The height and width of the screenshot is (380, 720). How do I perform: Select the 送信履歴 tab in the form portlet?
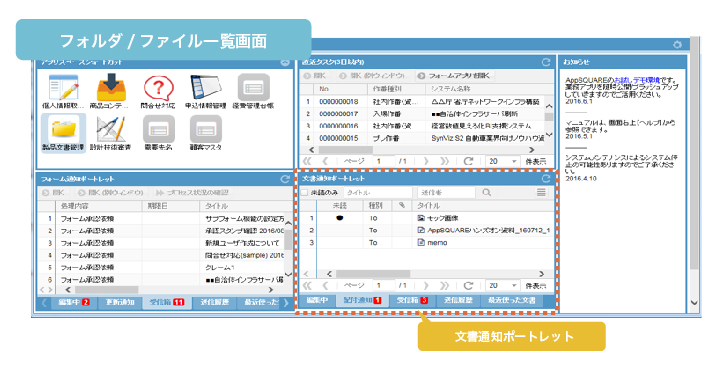(214, 302)
